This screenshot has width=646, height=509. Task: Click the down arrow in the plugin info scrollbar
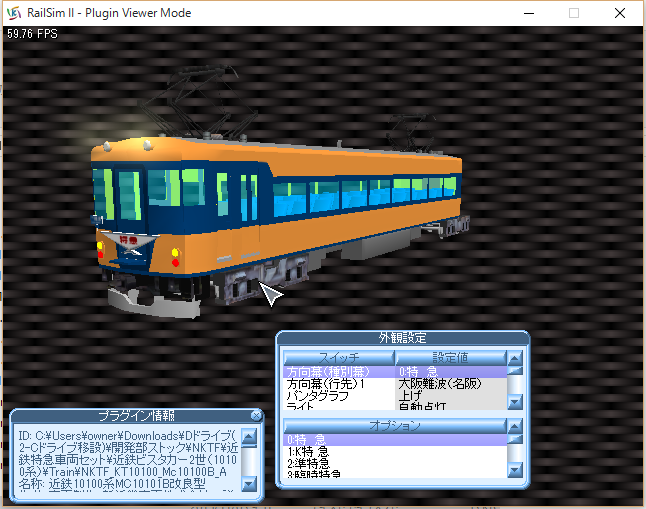pos(249,484)
